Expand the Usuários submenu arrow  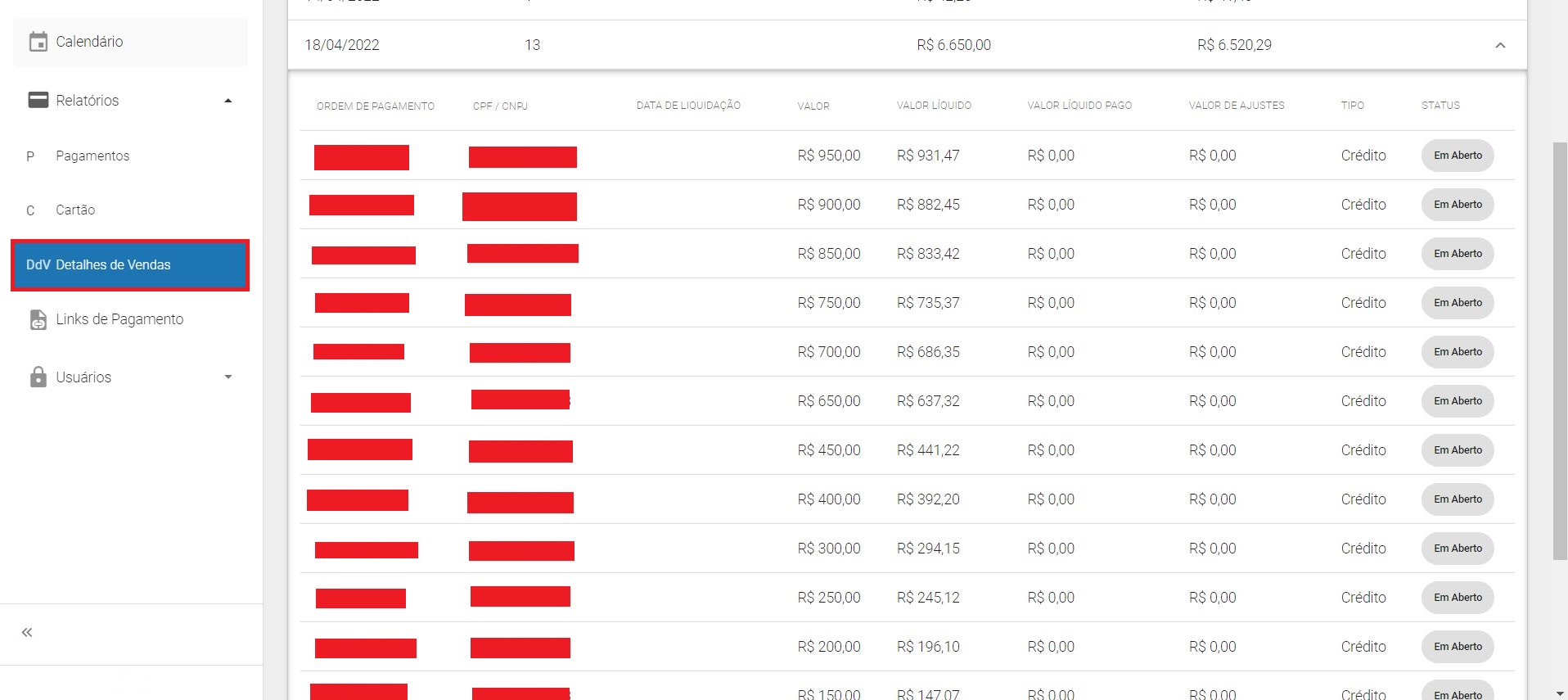point(228,377)
